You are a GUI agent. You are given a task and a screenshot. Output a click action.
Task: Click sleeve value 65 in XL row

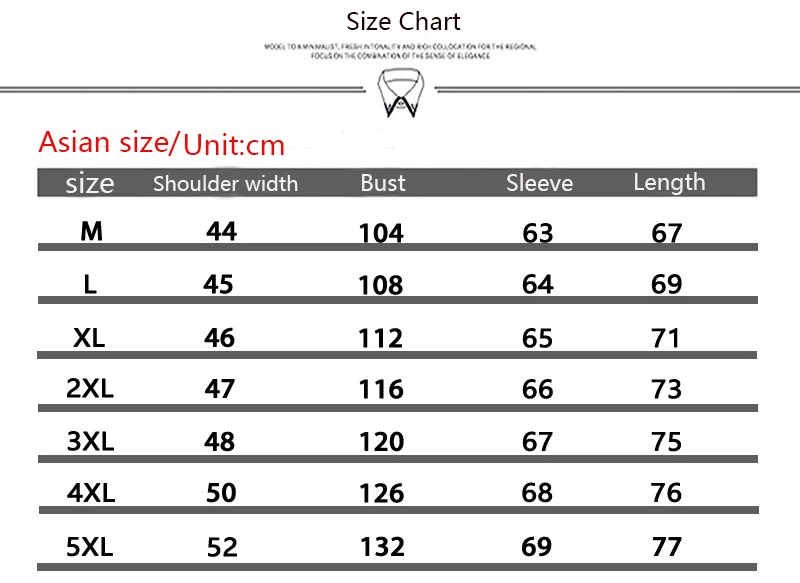point(537,338)
